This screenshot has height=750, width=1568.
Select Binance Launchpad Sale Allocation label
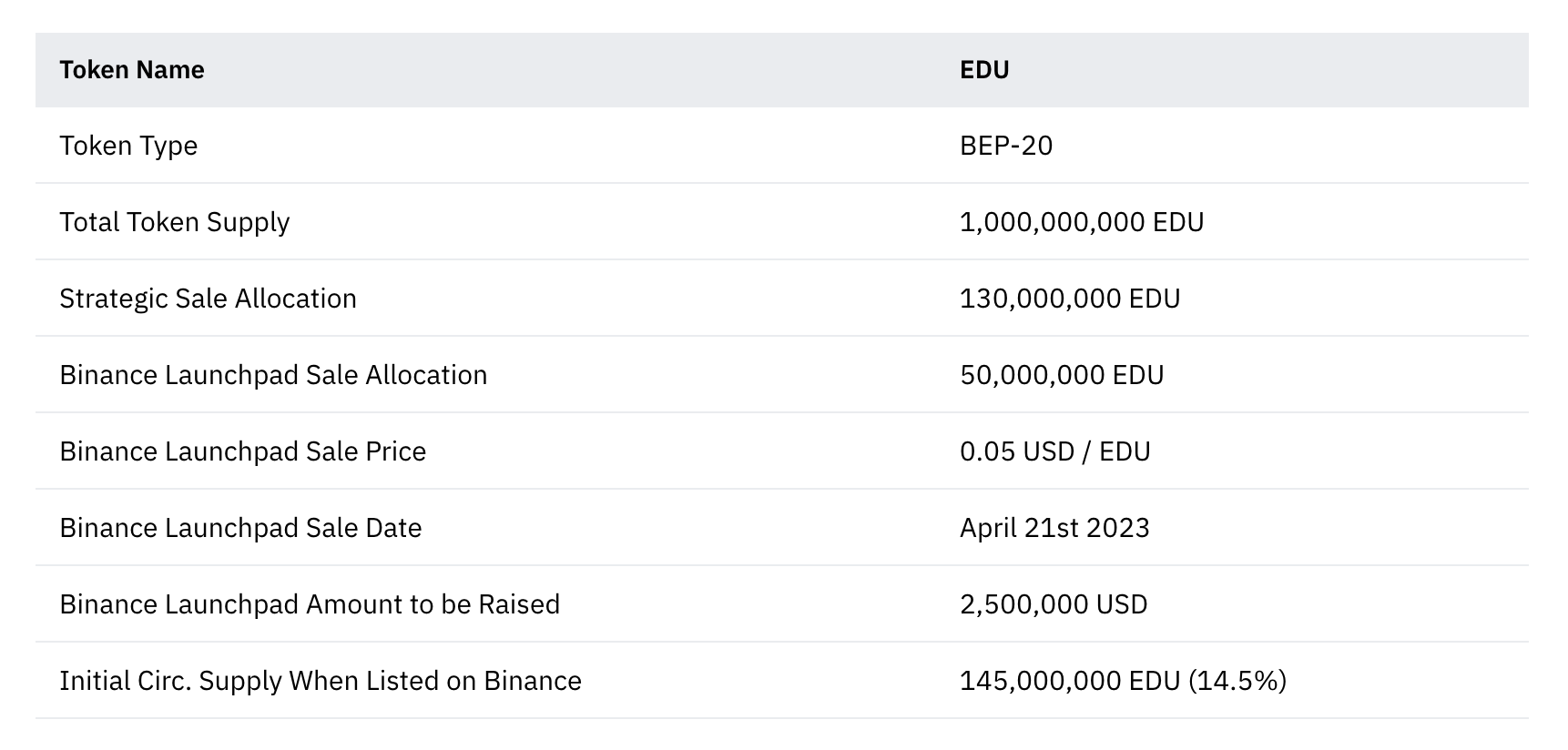(x=273, y=375)
